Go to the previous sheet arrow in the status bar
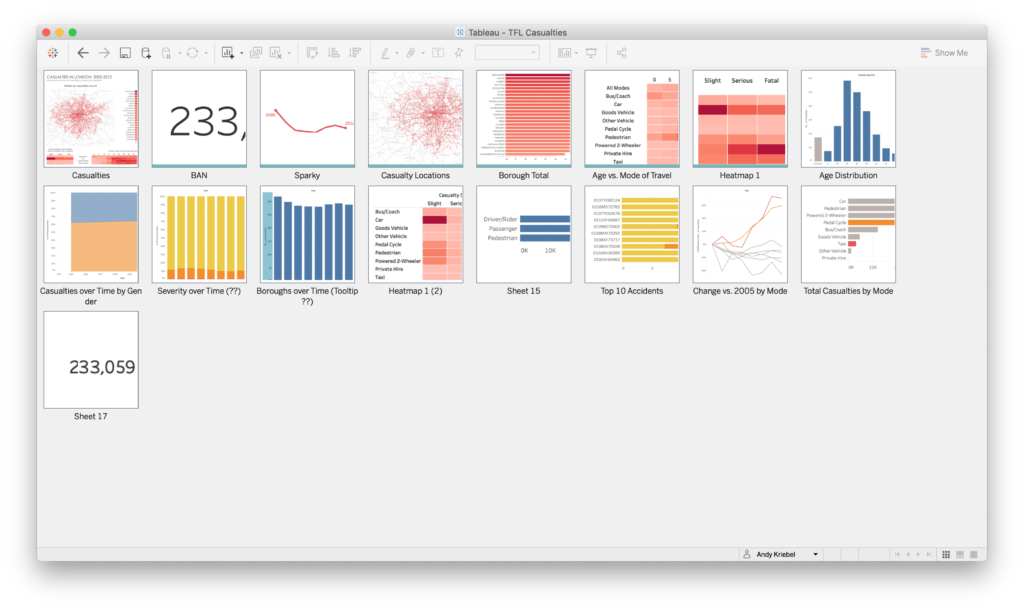Screen dimensions: 1024x610 (x=908, y=554)
